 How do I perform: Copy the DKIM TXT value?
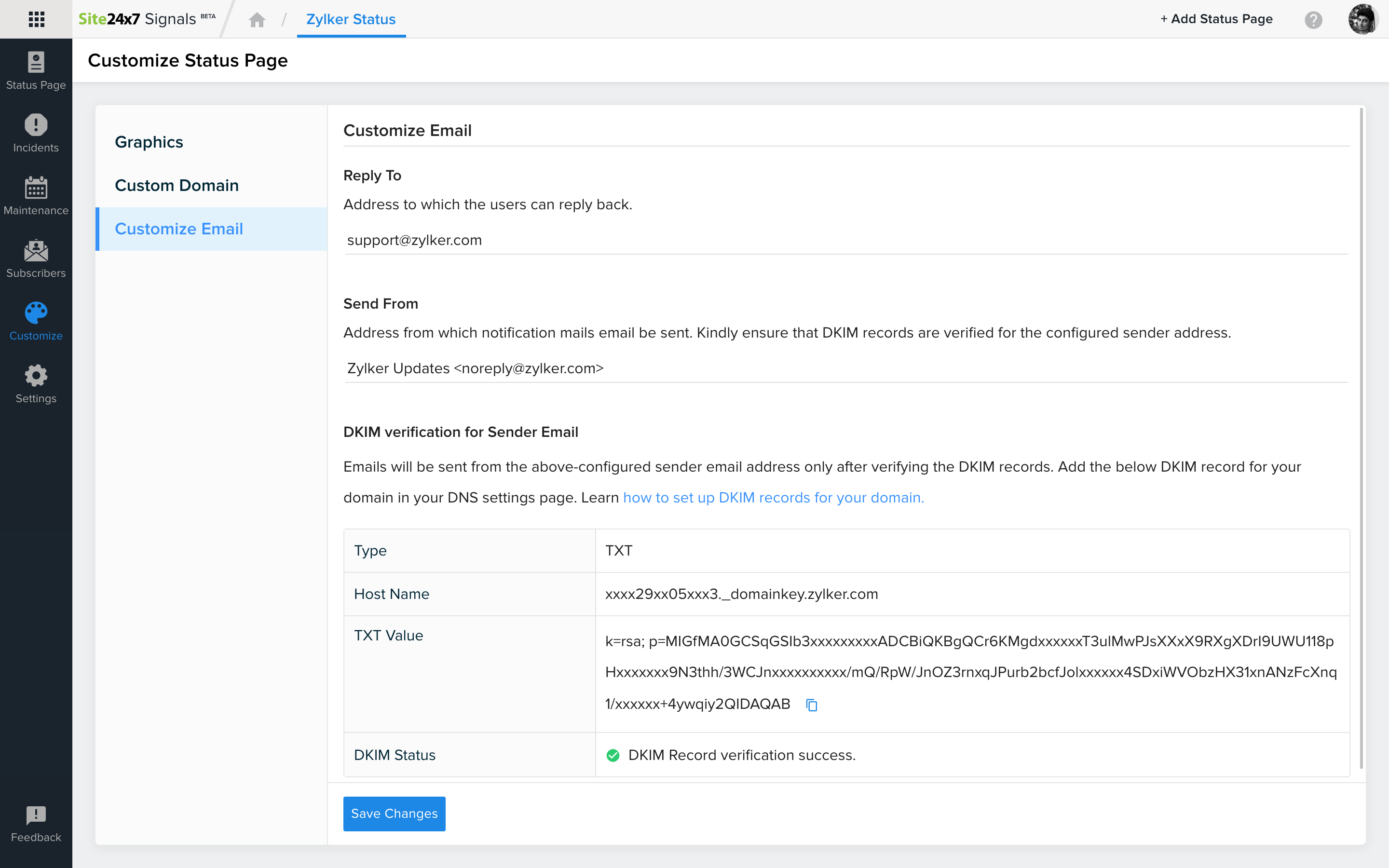(811, 705)
